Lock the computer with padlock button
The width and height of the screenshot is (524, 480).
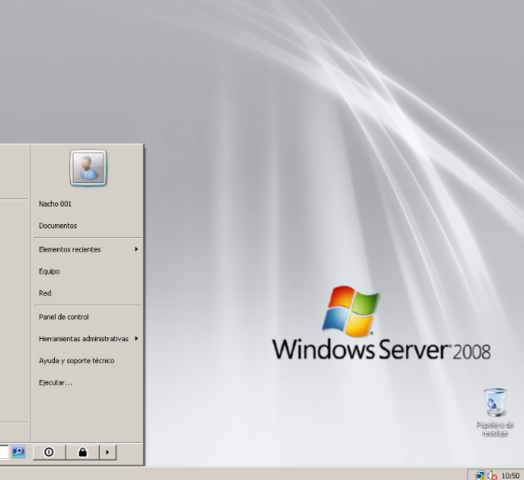(83, 452)
